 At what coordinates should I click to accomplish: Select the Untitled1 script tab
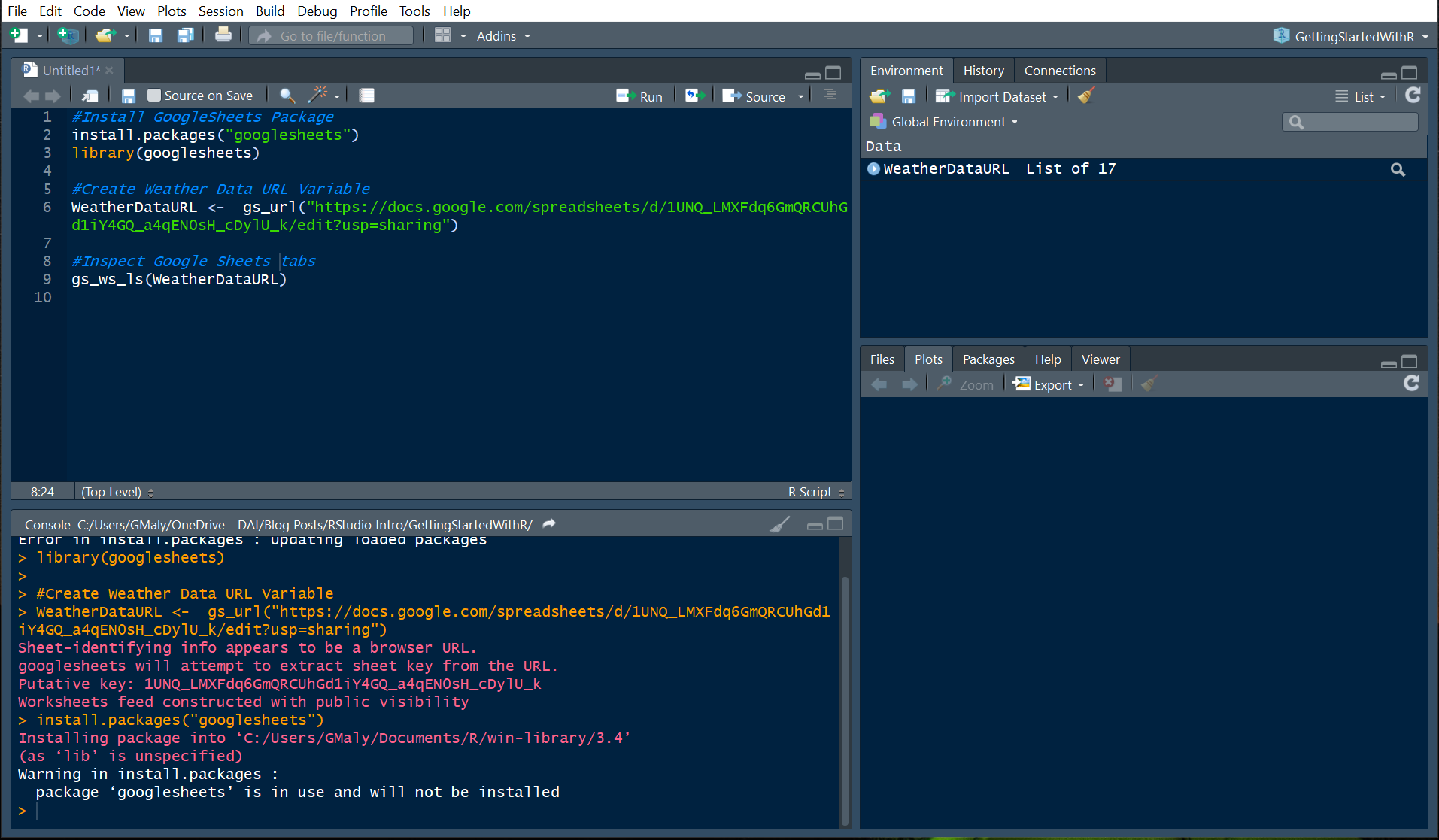tap(71, 70)
